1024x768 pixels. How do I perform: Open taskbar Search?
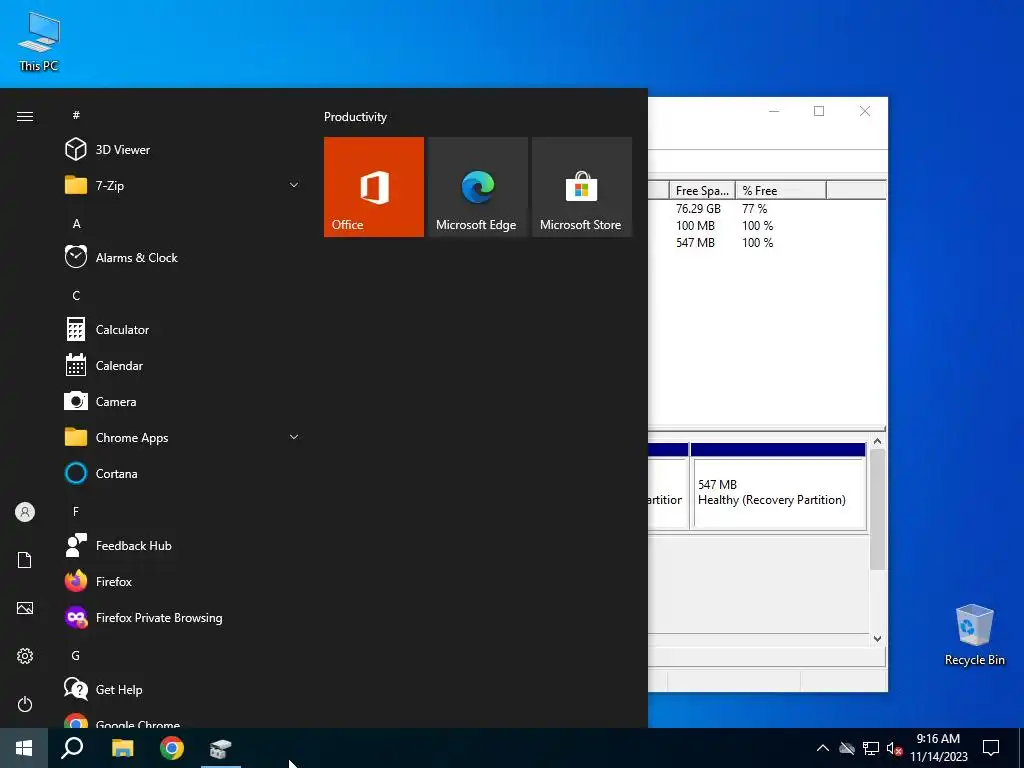[72, 748]
